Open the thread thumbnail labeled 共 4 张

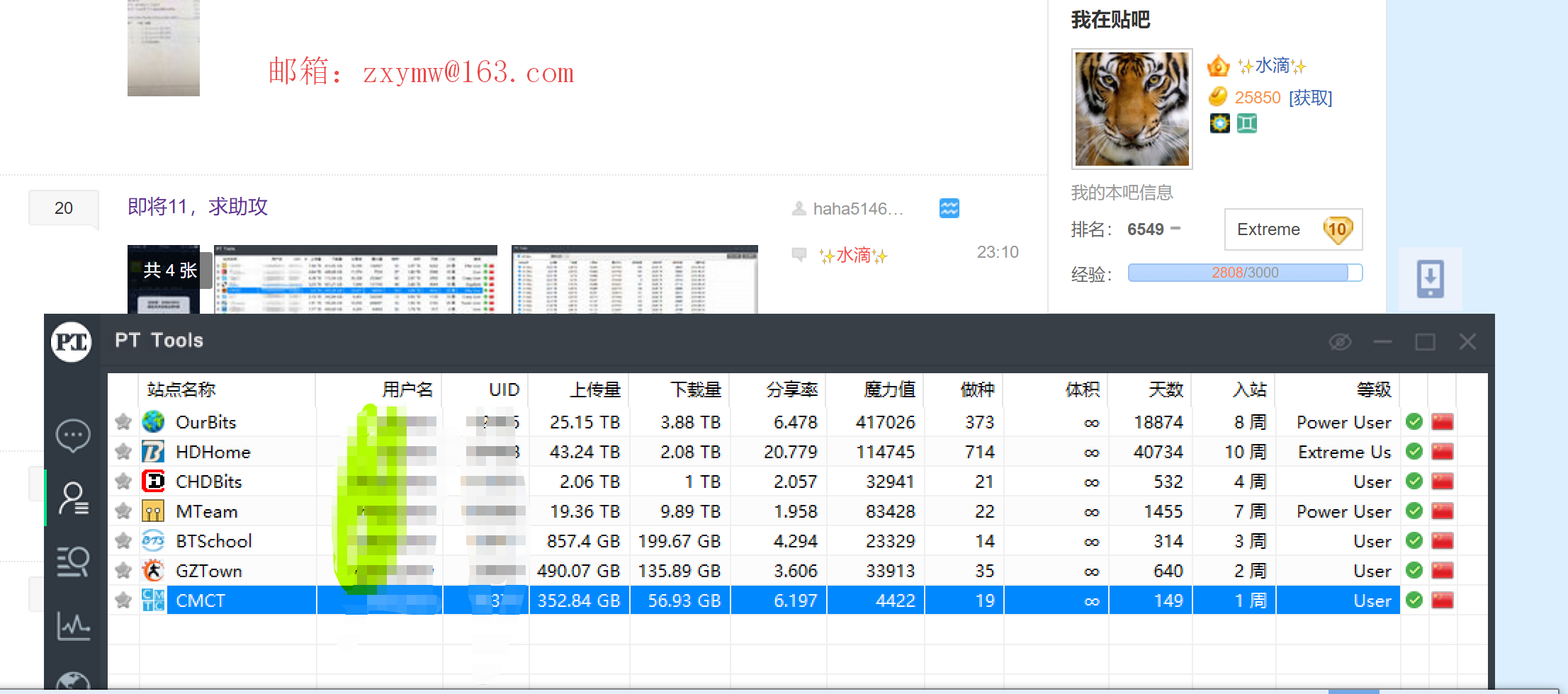tap(164, 279)
